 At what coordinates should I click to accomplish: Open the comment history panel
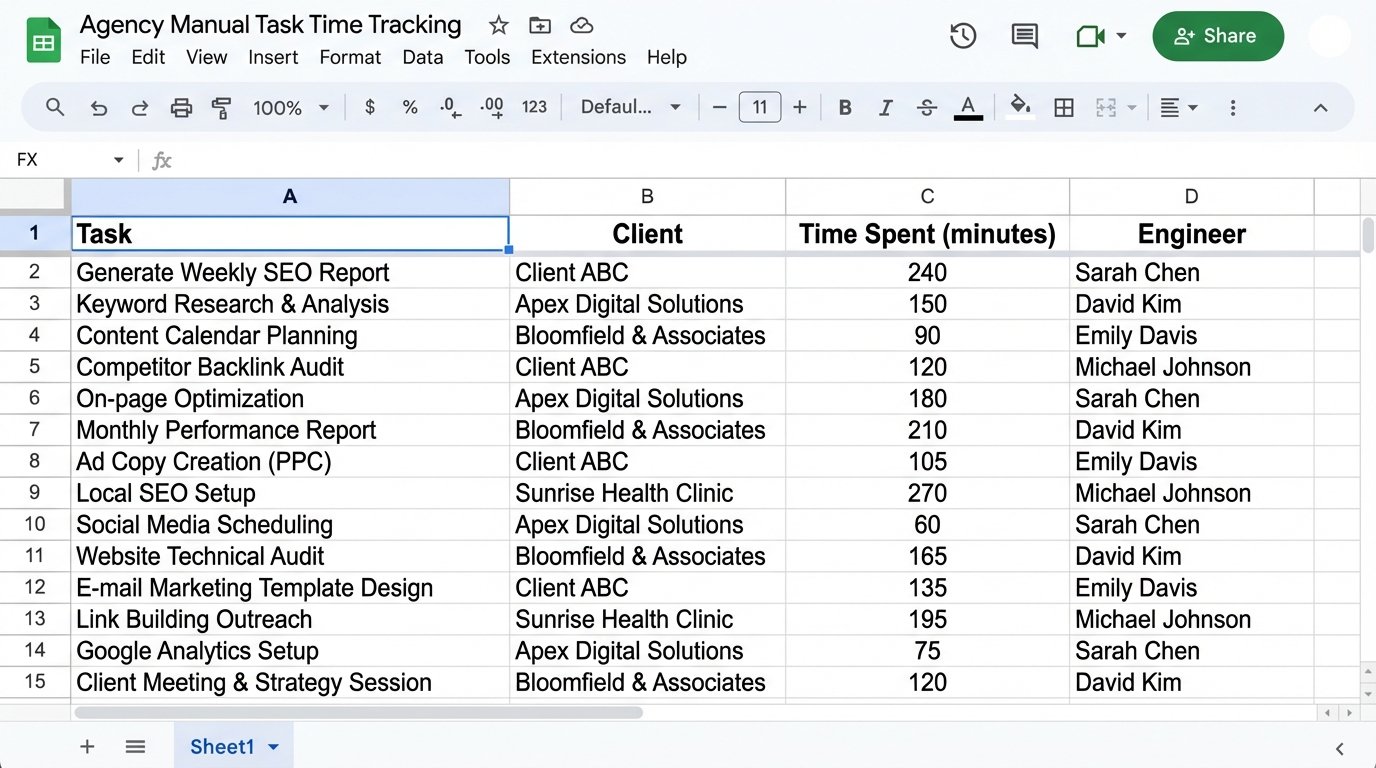click(1023, 35)
